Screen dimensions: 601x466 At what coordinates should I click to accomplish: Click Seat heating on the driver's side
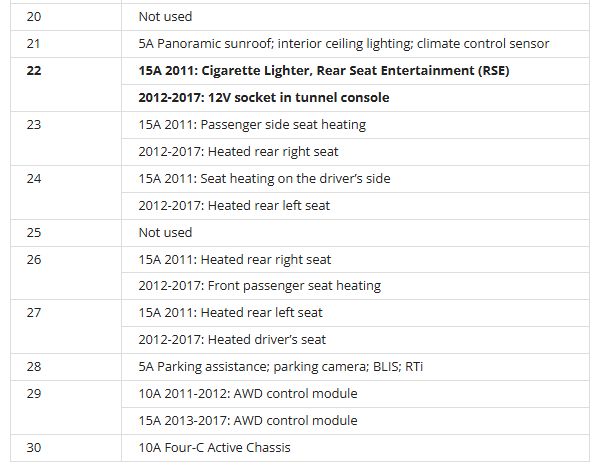tap(264, 179)
